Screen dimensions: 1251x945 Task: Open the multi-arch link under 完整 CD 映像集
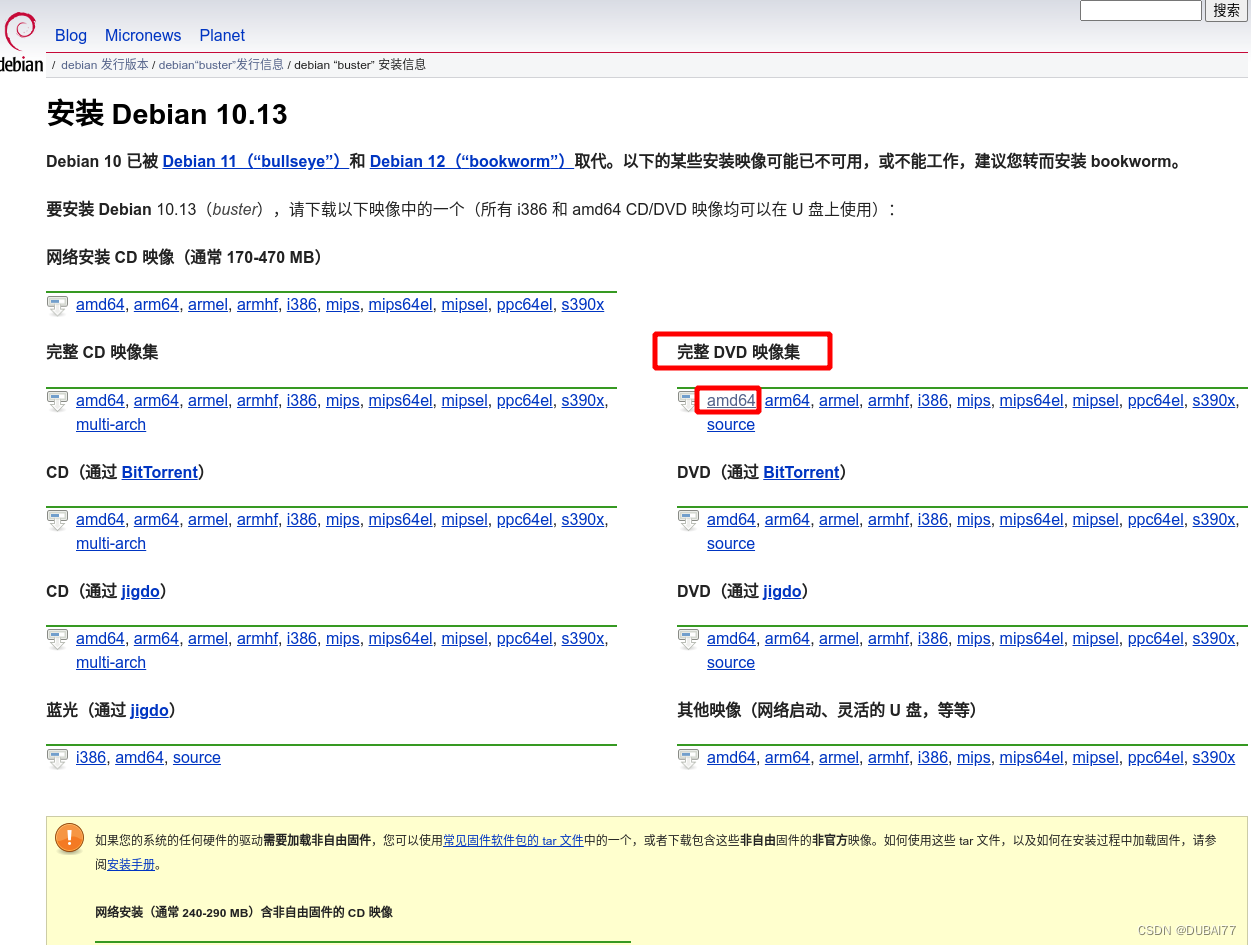[110, 424]
